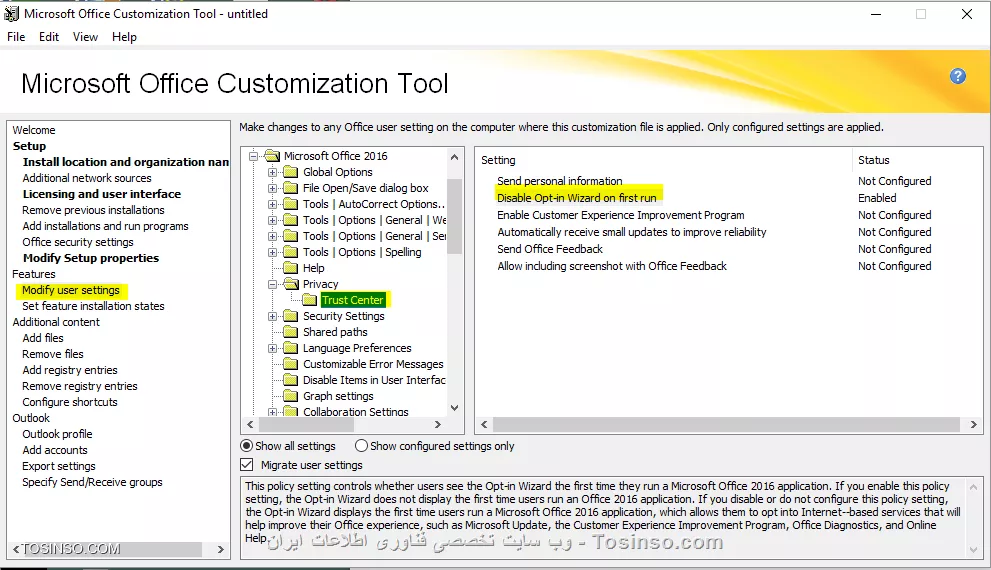Open the Edit menu

click(x=49, y=37)
